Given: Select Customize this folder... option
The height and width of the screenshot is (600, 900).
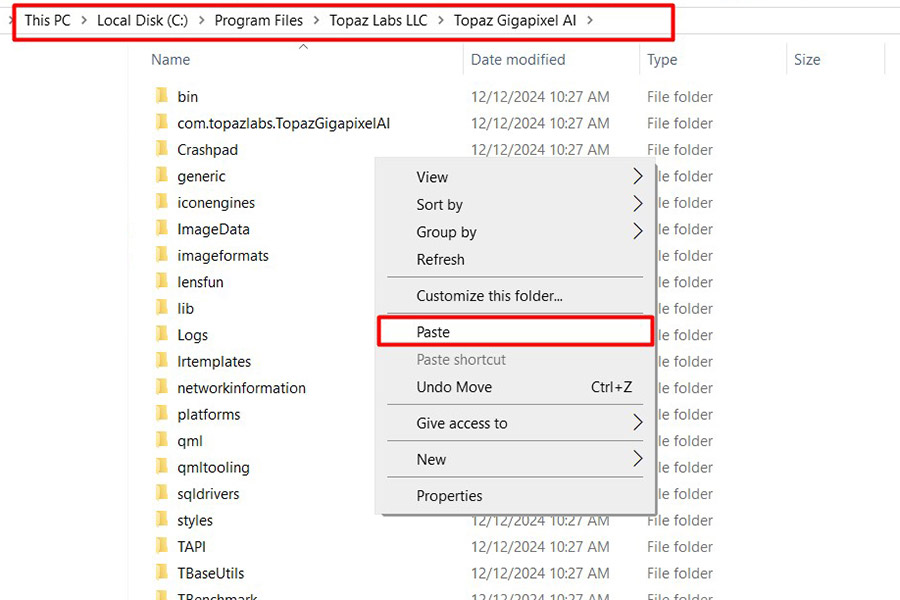Looking at the screenshot, I should coord(515,296).
